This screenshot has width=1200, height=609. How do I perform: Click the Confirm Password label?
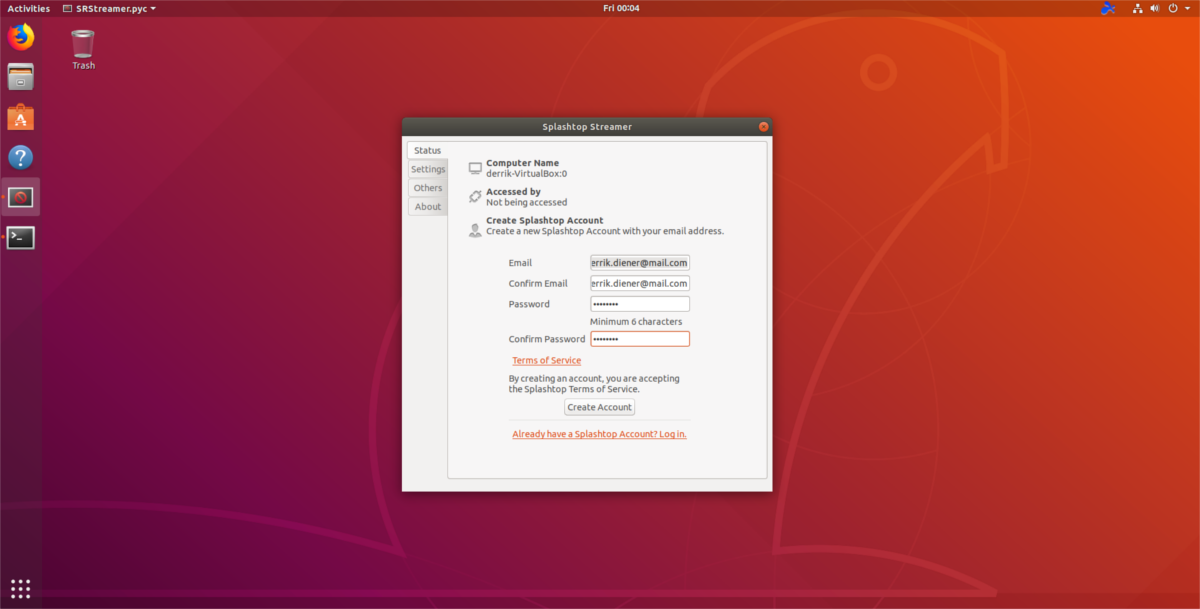547,339
